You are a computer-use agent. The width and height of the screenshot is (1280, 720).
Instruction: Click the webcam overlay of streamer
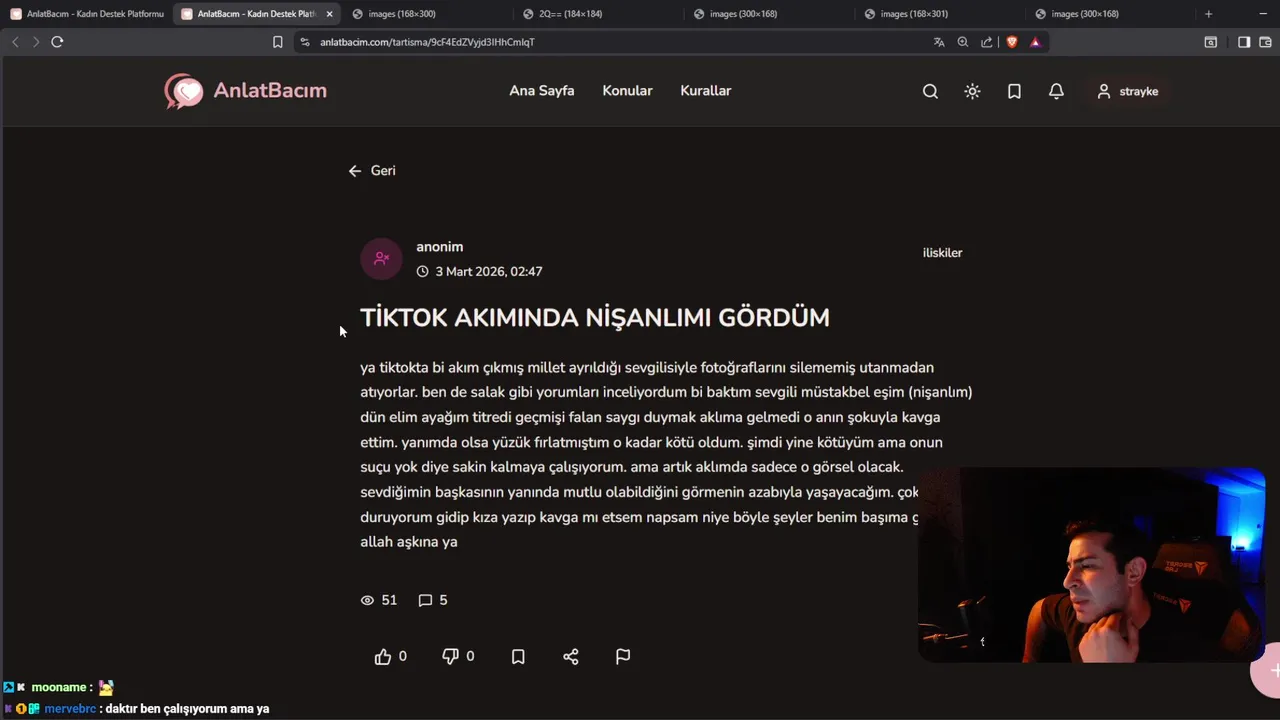point(1092,566)
